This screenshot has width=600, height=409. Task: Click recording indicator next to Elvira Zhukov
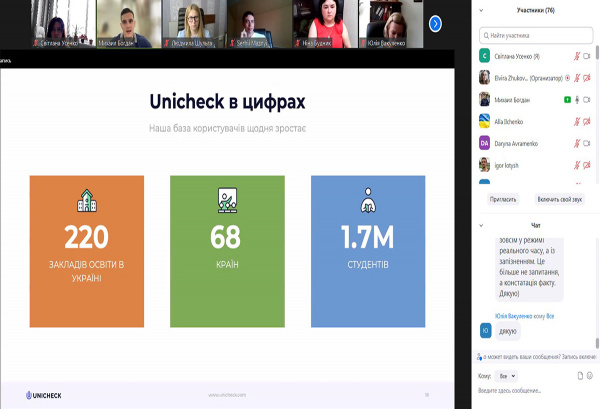point(567,78)
